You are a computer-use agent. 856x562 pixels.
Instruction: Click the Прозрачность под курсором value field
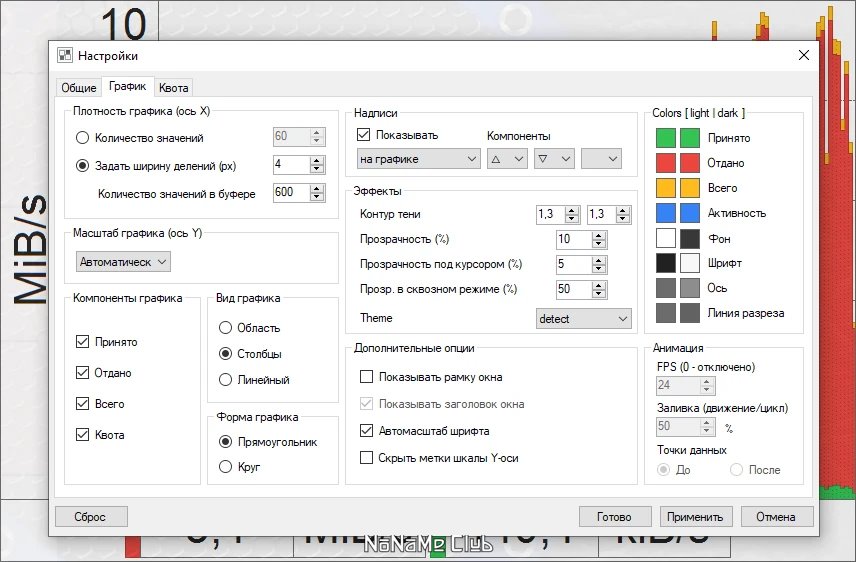(x=573, y=264)
